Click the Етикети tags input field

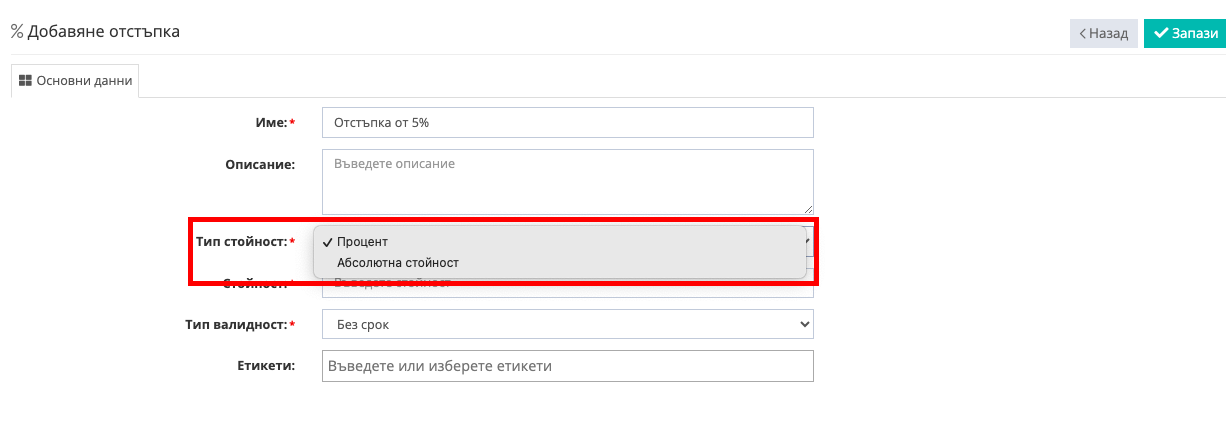click(x=567, y=366)
